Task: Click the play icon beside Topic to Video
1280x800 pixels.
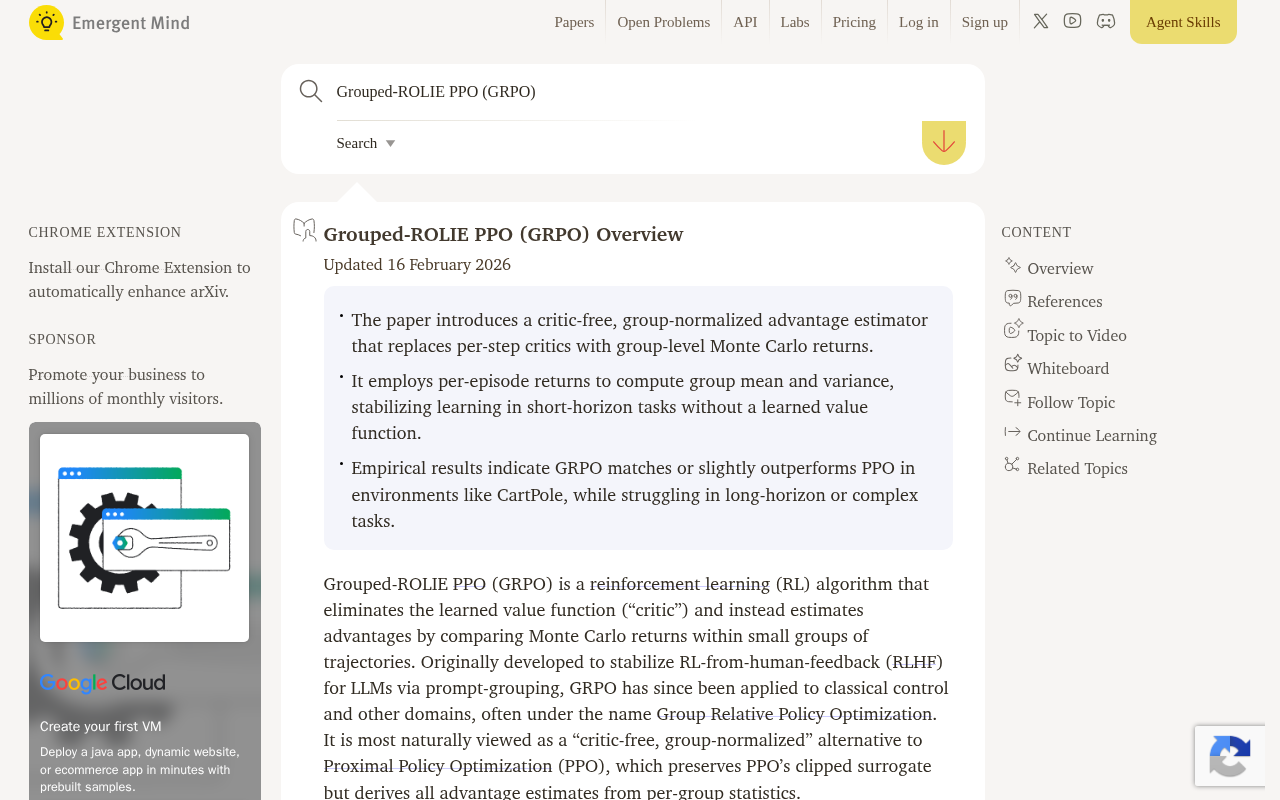Action: (x=1013, y=330)
